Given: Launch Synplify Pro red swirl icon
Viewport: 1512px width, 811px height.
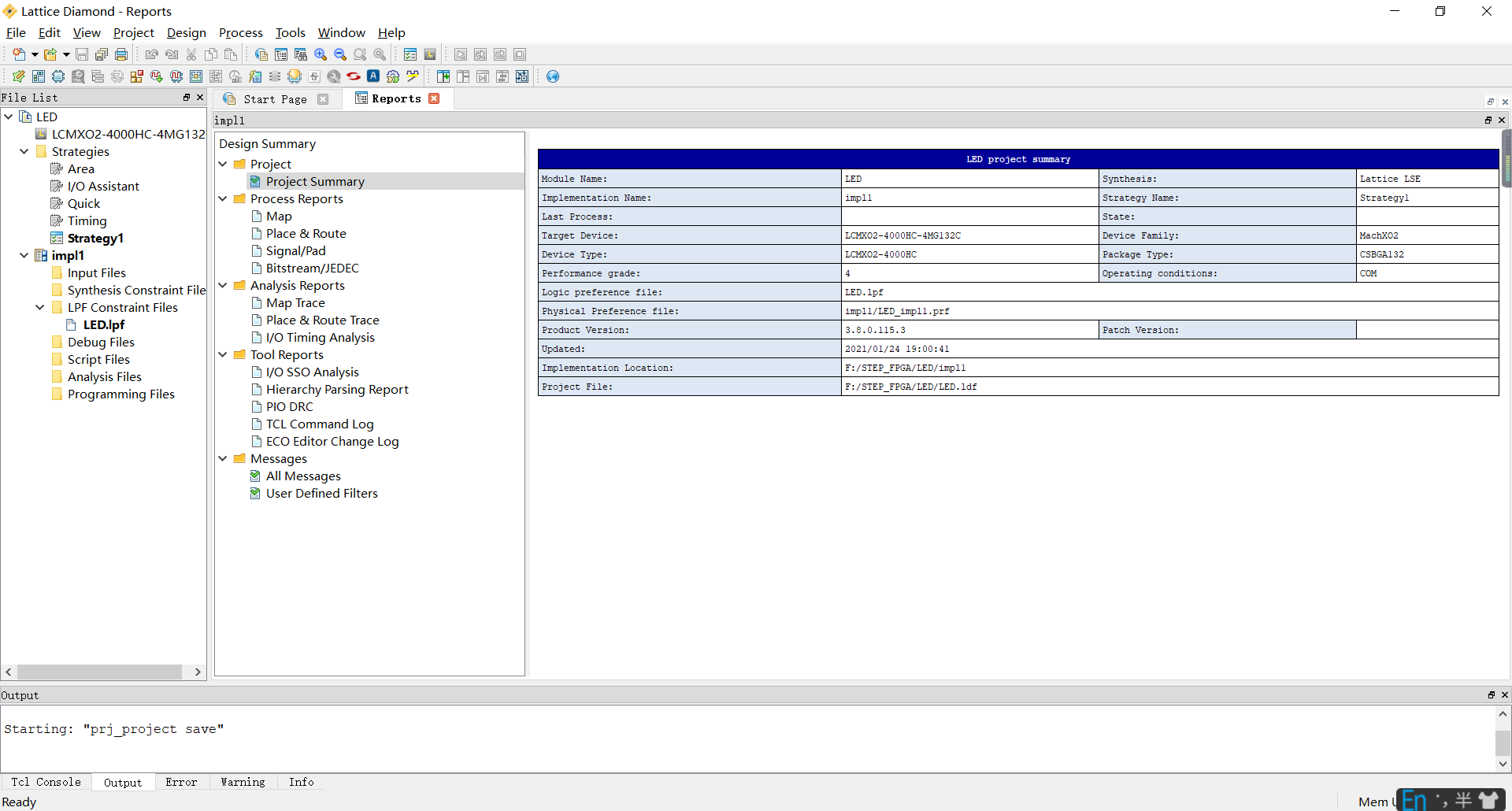Looking at the screenshot, I should coord(354,76).
